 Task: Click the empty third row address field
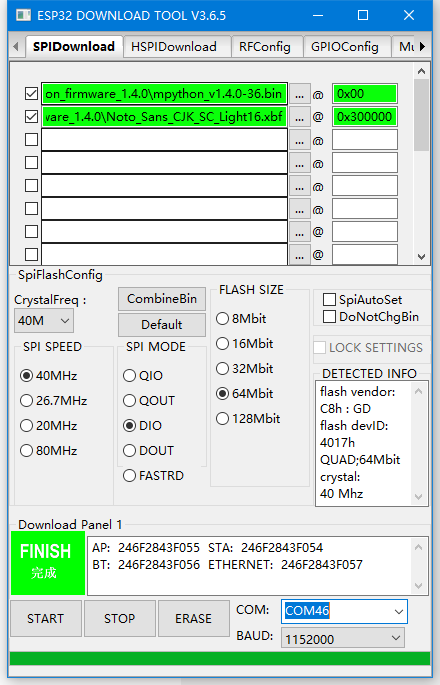365,140
